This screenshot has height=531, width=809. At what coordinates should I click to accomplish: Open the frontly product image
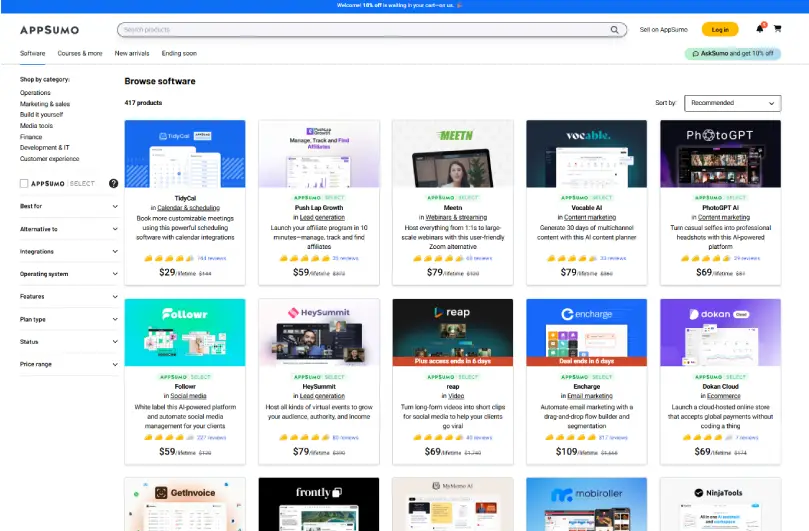pyautogui.click(x=319, y=504)
